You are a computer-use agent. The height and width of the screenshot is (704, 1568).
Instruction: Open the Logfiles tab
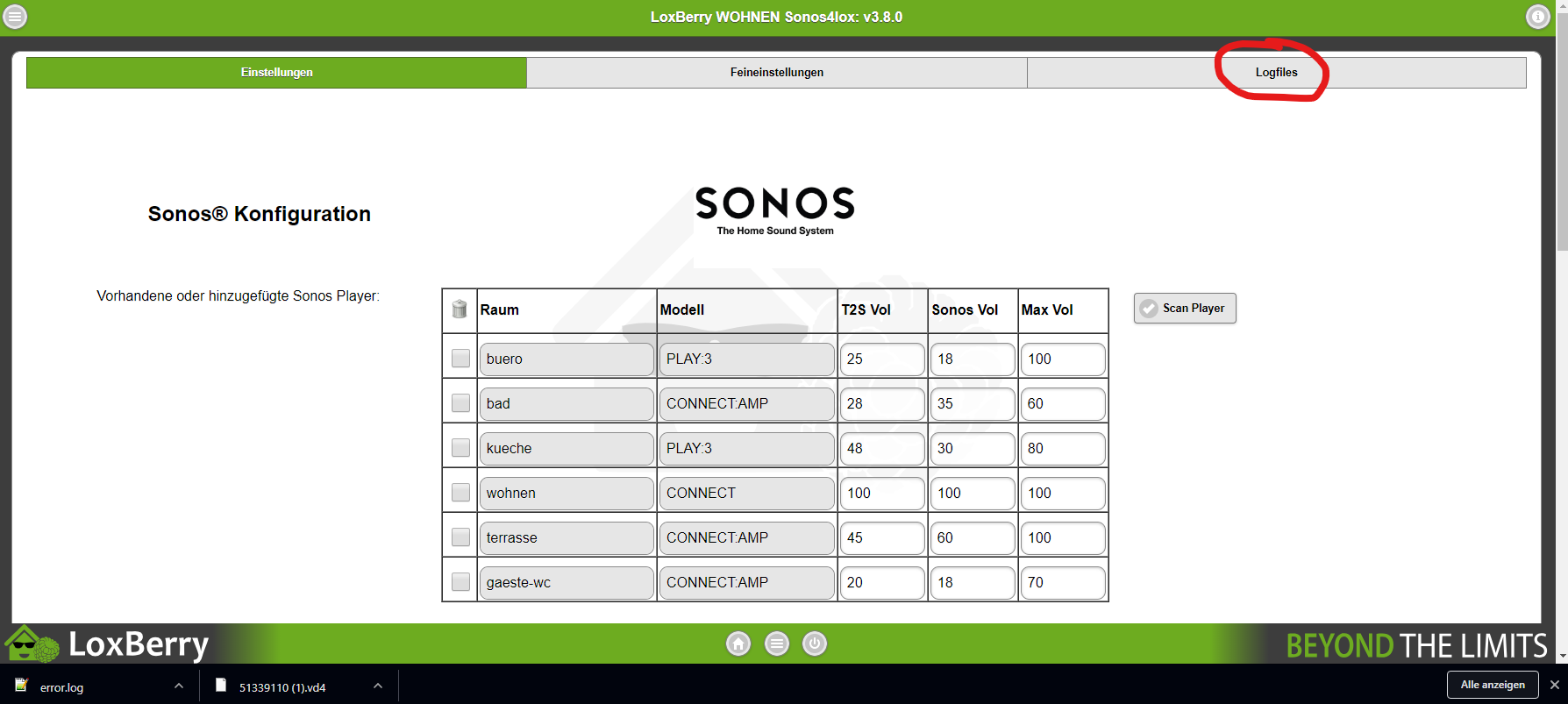pos(1277,73)
